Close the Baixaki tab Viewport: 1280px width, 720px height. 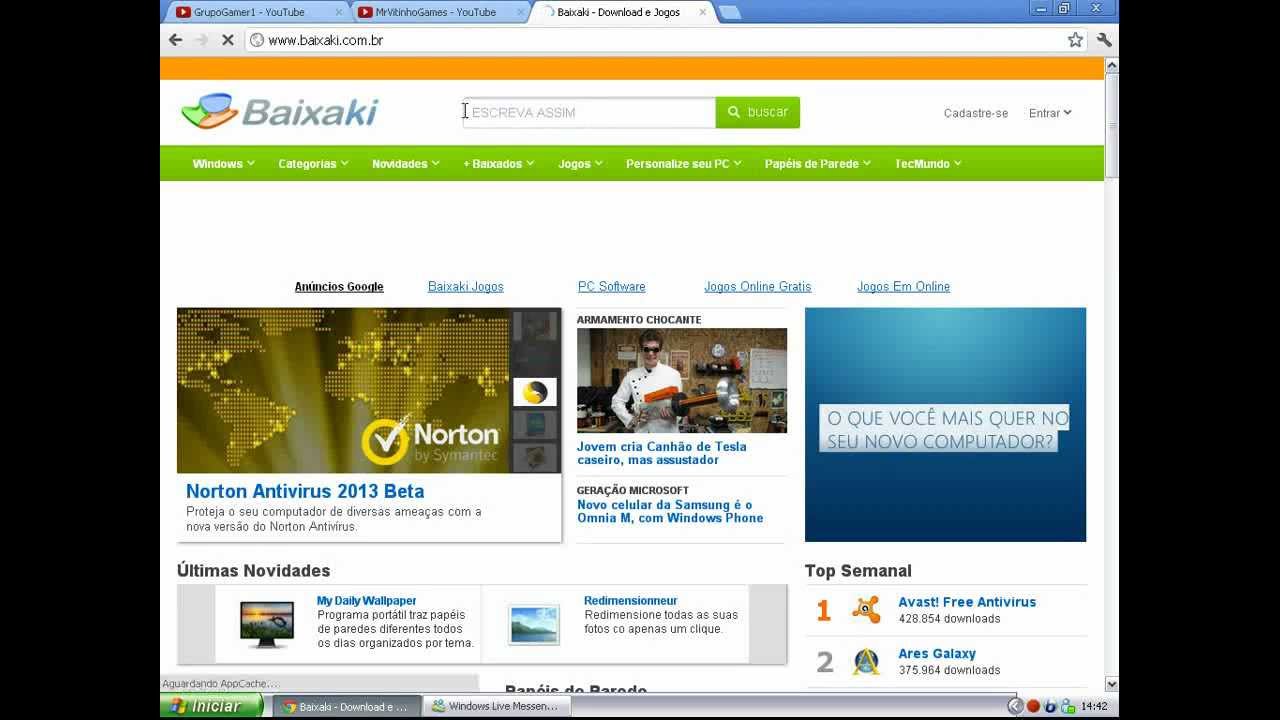(702, 12)
